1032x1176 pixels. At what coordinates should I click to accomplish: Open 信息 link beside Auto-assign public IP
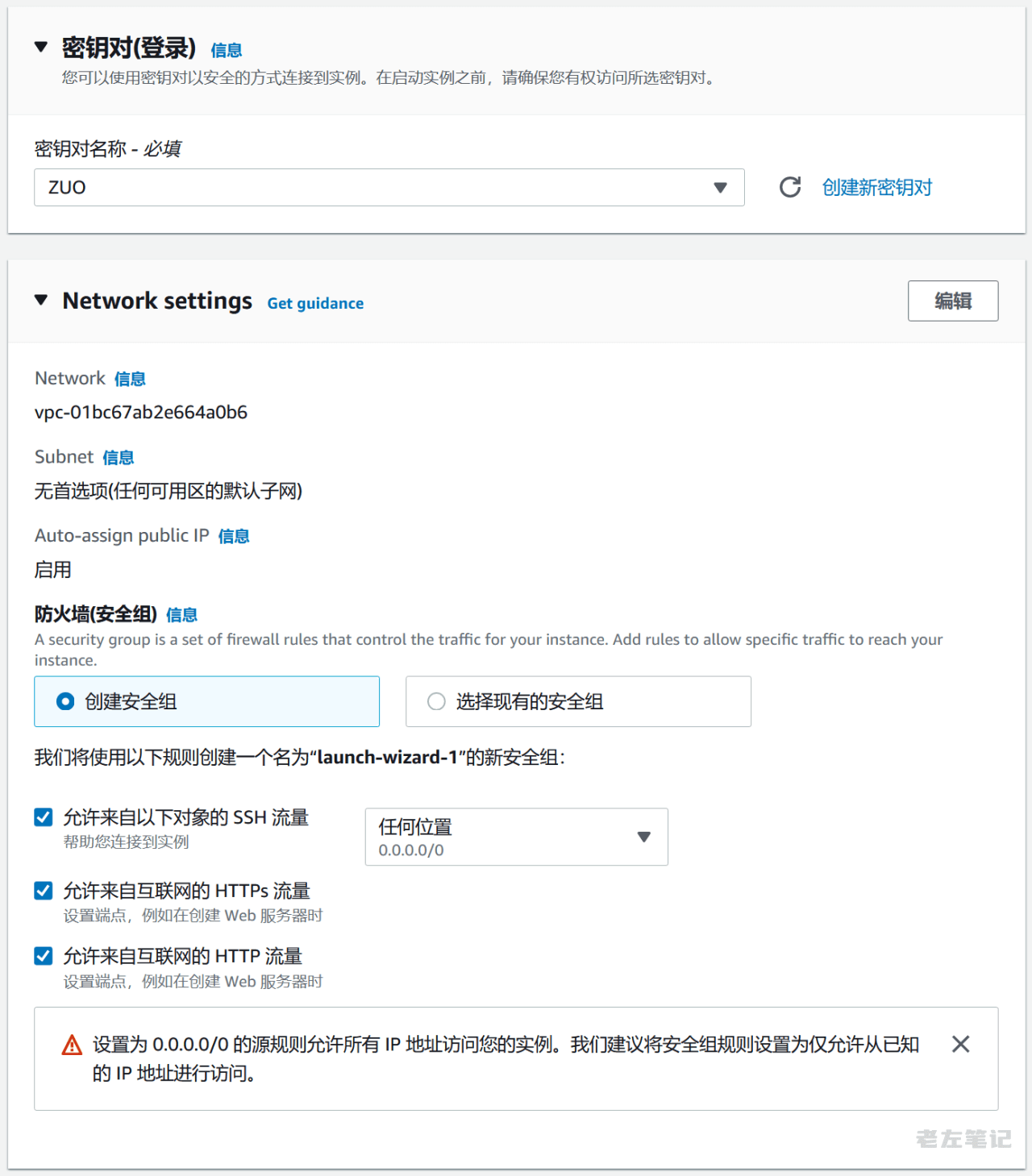coord(234,537)
